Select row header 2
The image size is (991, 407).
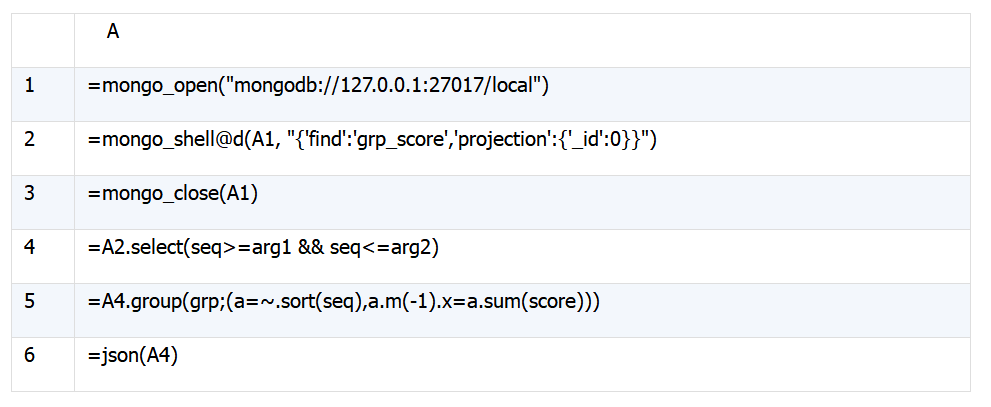[x=43, y=149]
